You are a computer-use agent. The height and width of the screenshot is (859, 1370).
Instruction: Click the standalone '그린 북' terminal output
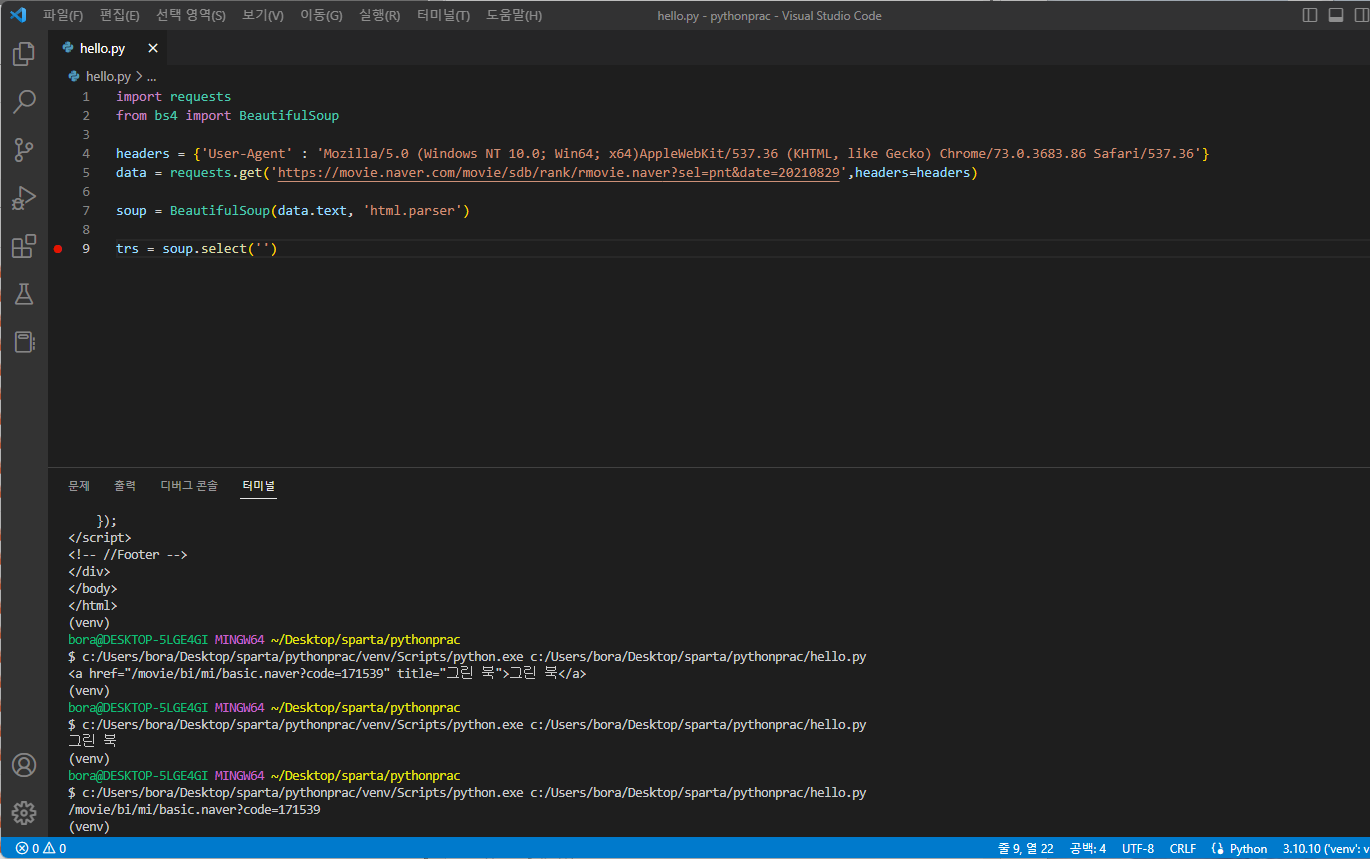click(x=92, y=741)
